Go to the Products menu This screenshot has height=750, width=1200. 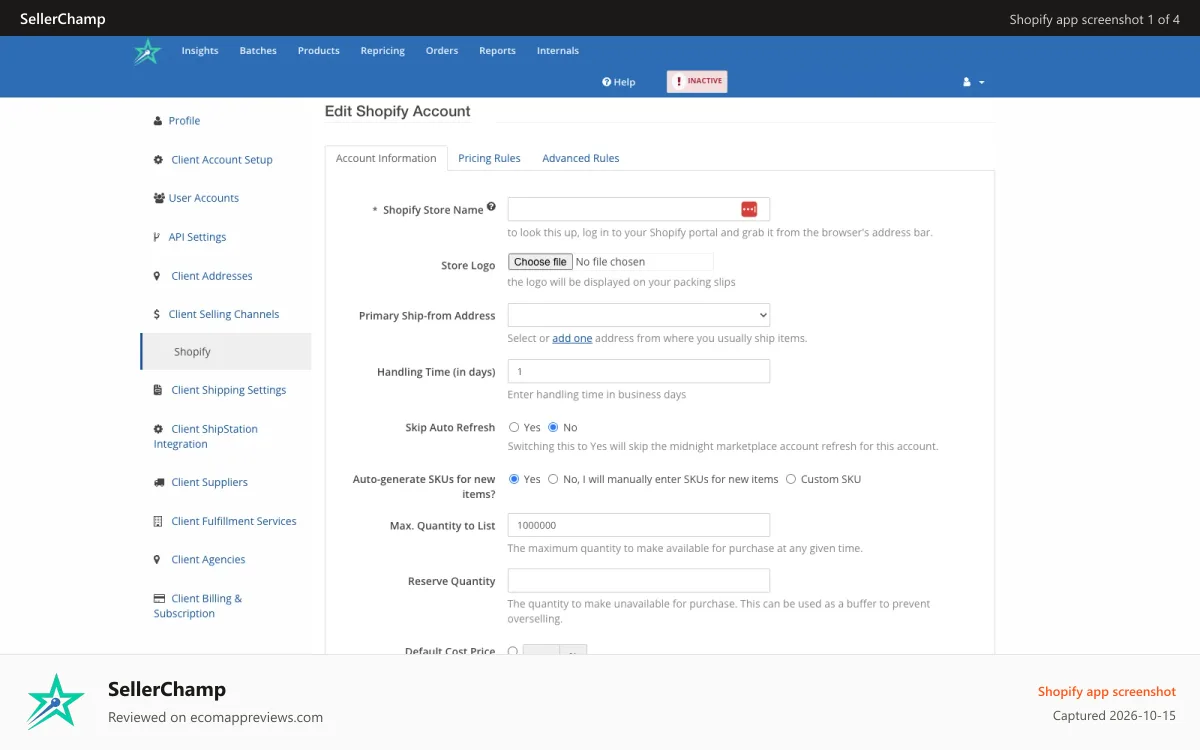coord(319,51)
